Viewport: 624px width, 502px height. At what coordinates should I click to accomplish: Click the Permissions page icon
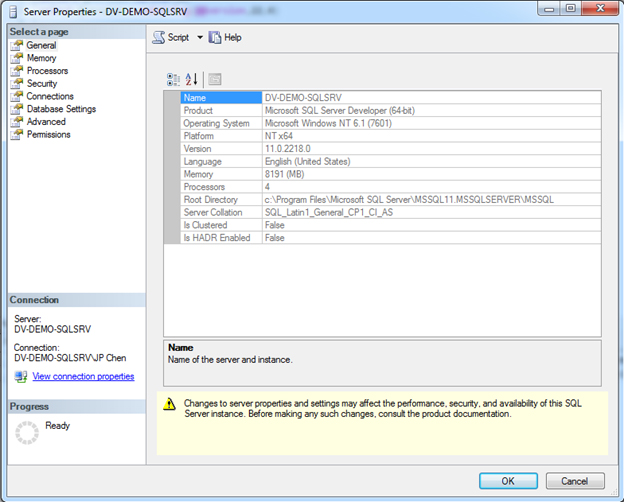coord(17,135)
